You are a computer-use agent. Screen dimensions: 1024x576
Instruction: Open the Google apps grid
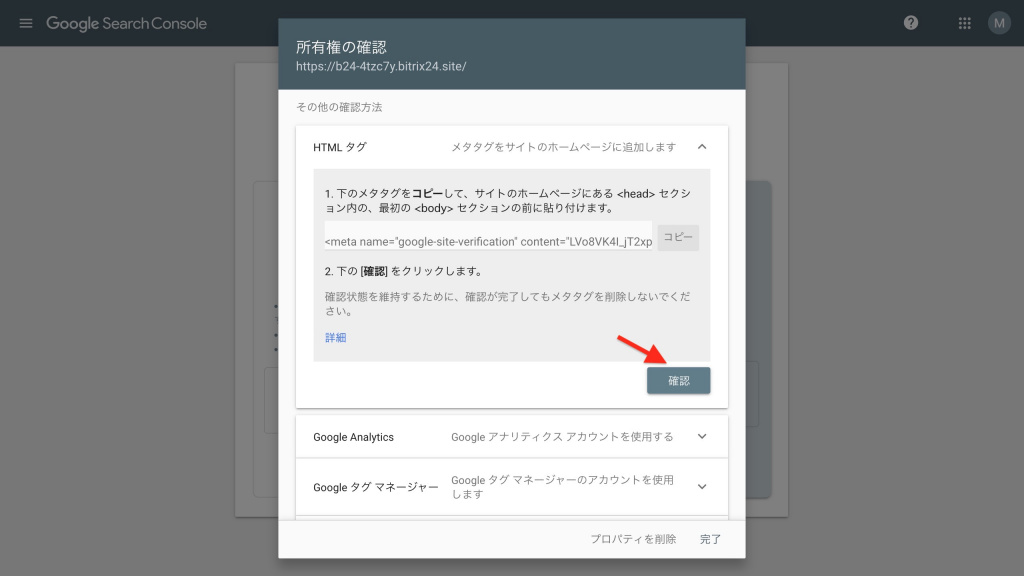(x=964, y=24)
